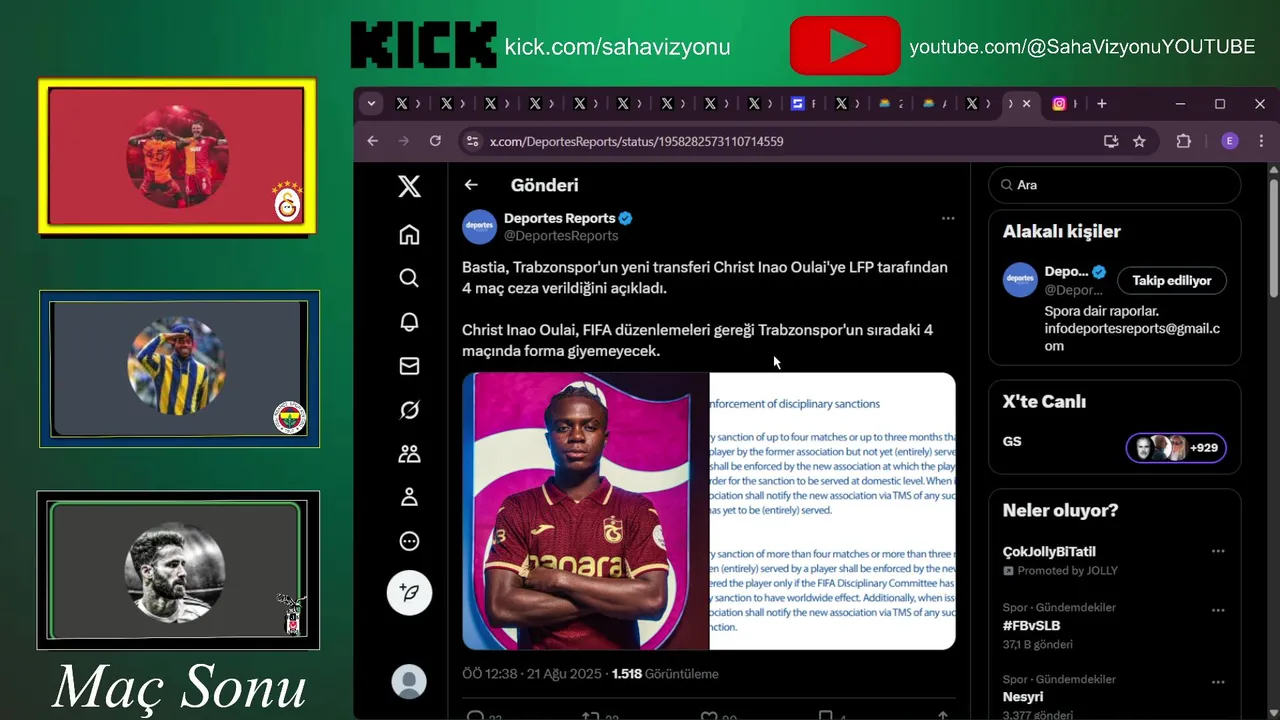Click the ÖÖ 12:38 · 21 Ağu 2025 timestamp
Screen dimensions: 1280x720
click(x=532, y=674)
